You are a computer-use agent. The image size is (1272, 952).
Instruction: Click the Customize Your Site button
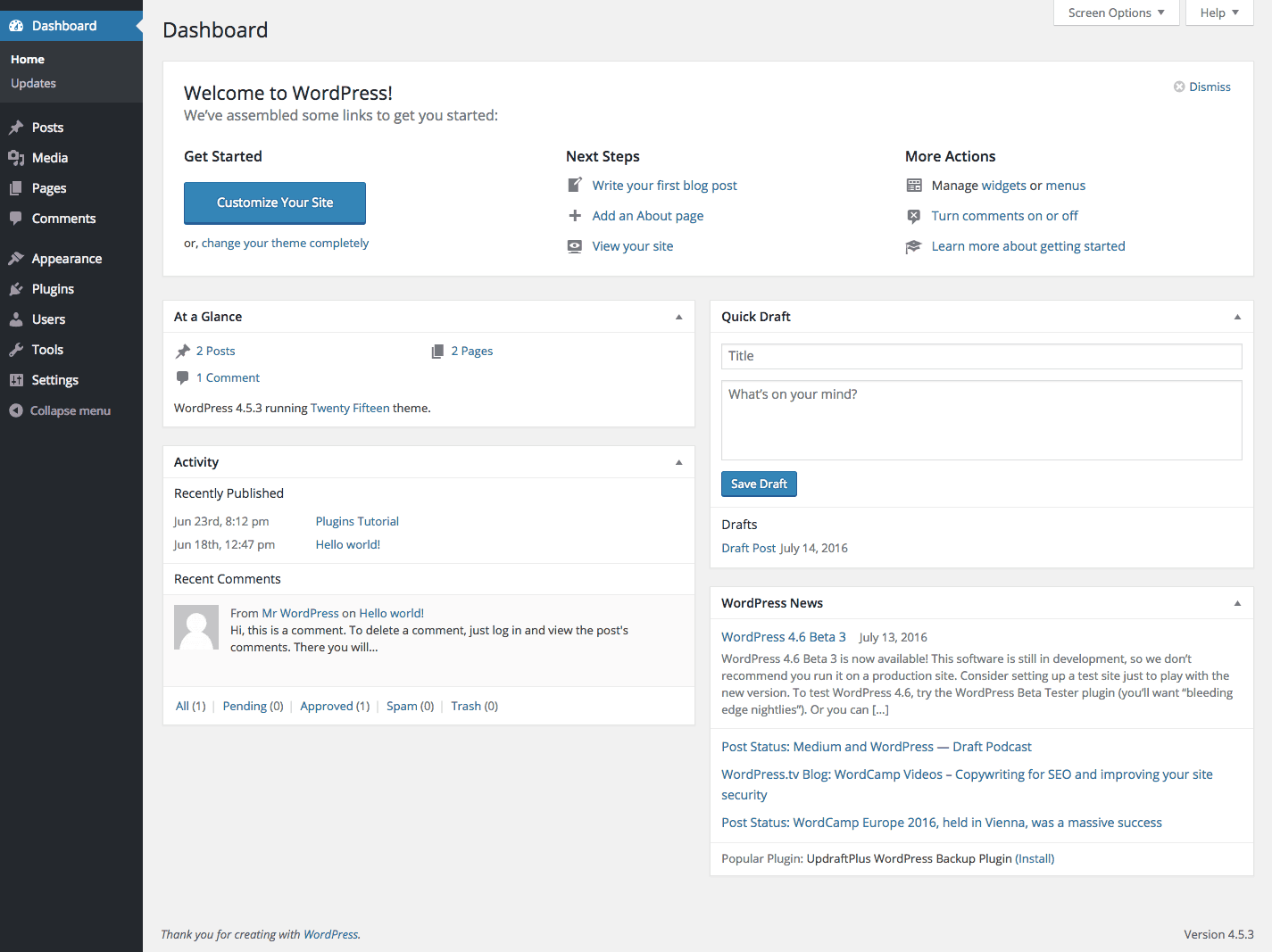275,203
